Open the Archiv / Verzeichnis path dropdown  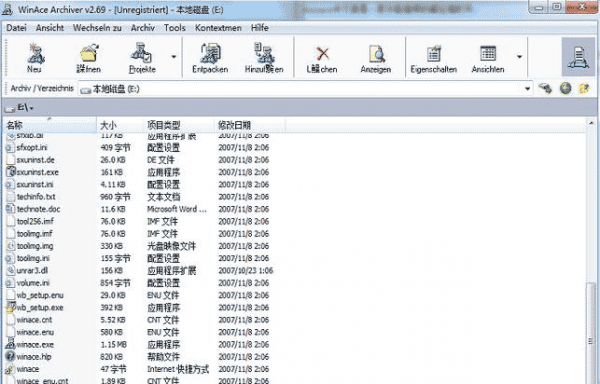tap(527, 89)
